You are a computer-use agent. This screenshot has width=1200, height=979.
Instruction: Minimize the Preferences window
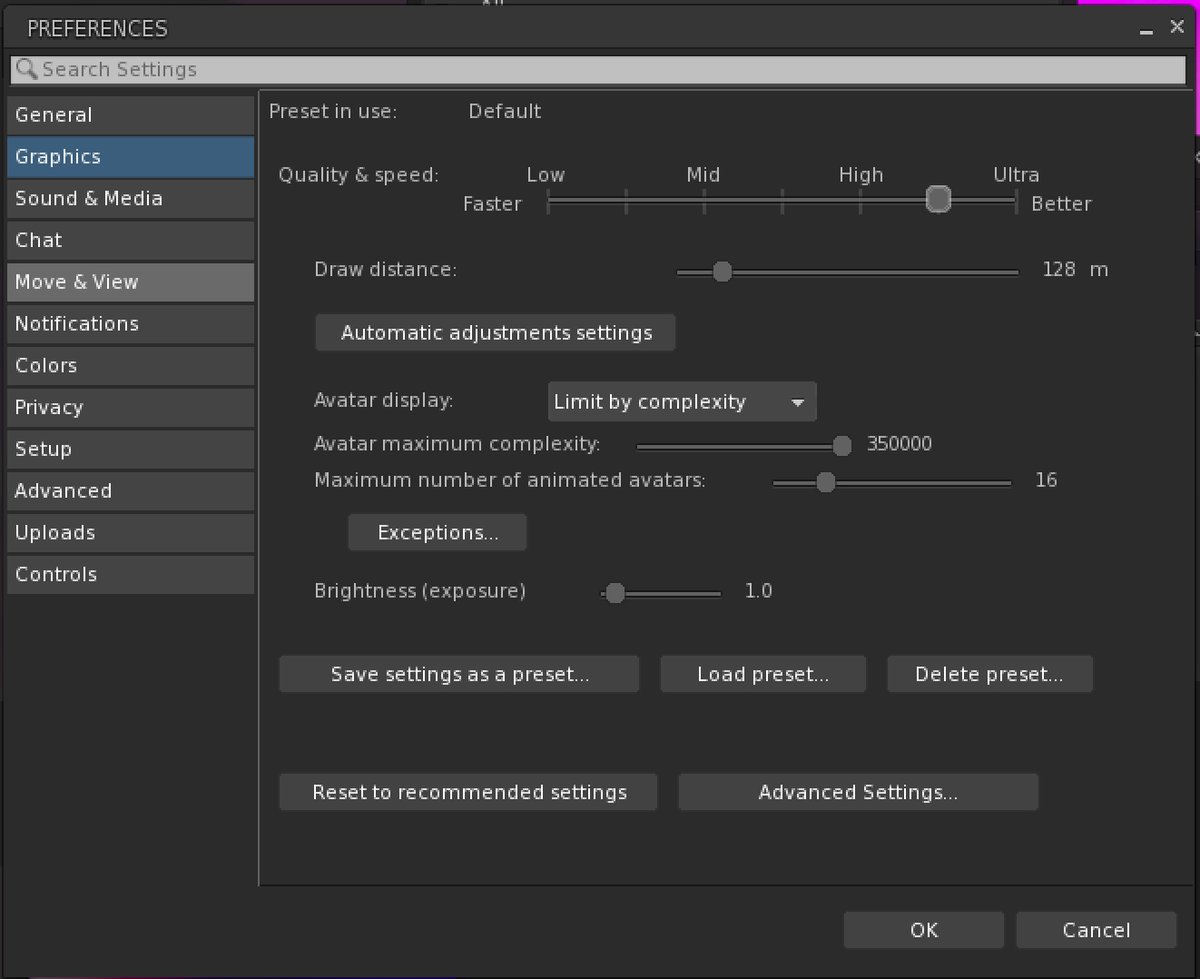[1146, 29]
